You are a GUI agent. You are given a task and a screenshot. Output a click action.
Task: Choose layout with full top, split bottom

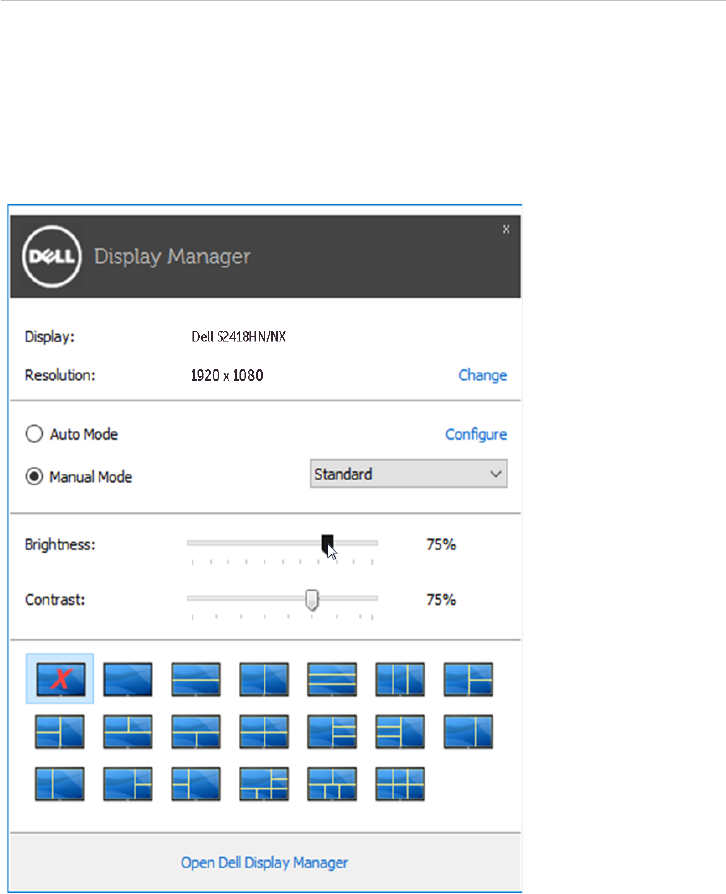(x=196, y=732)
